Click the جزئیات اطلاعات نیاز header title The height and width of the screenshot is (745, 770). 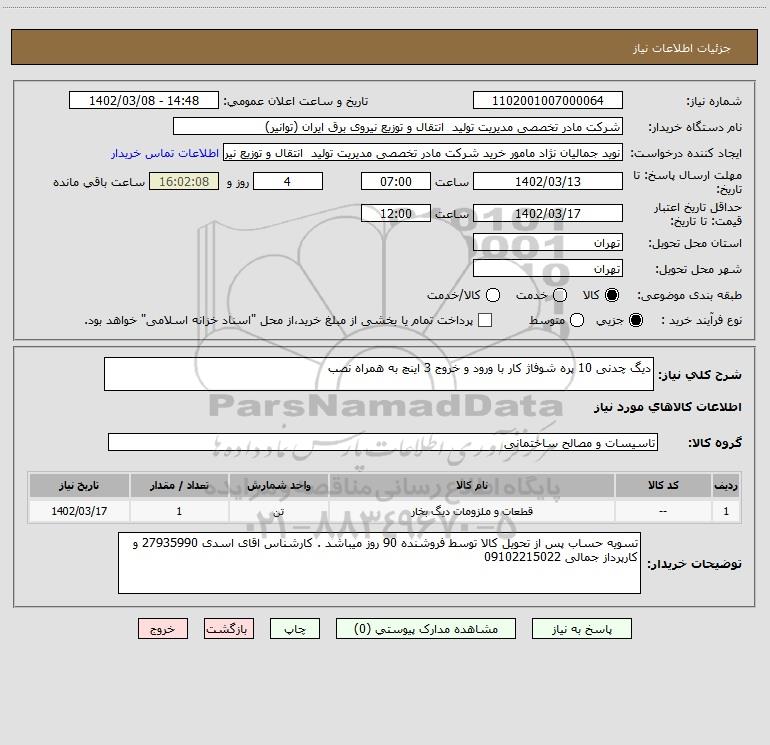682,48
